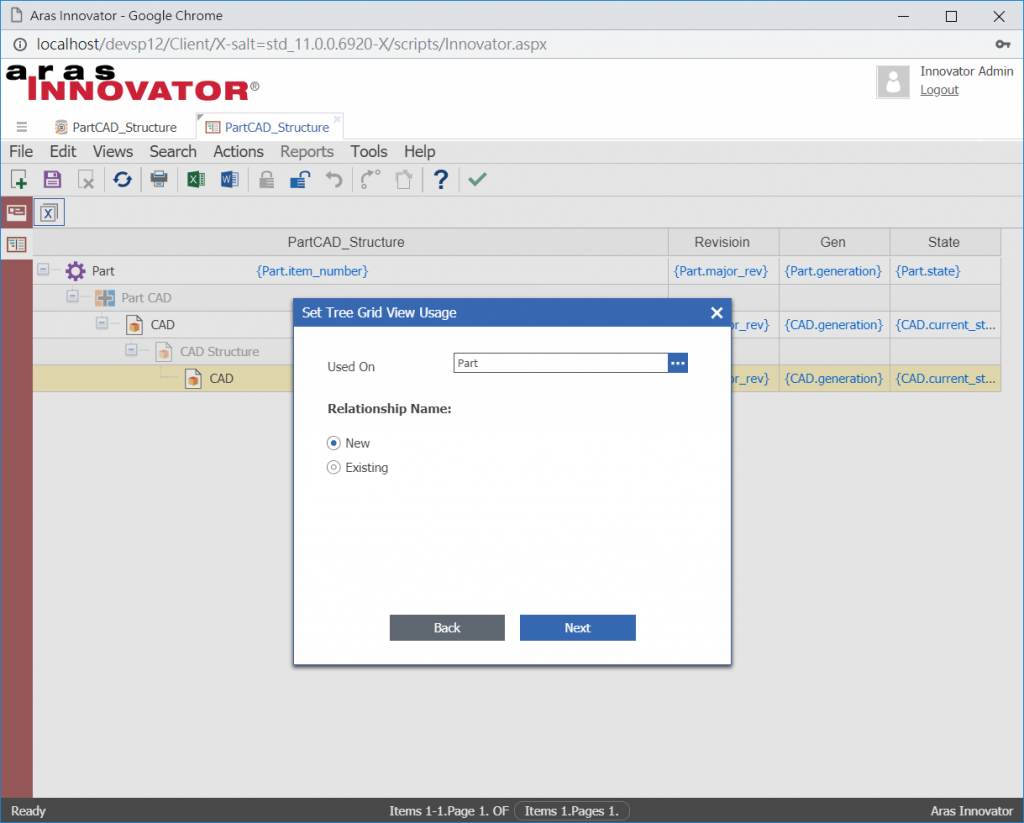Image resolution: width=1024 pixels, height=823 pixels.
Task: Click the hamburger menu icon near tabs
Action: click(x=22, y=127)
